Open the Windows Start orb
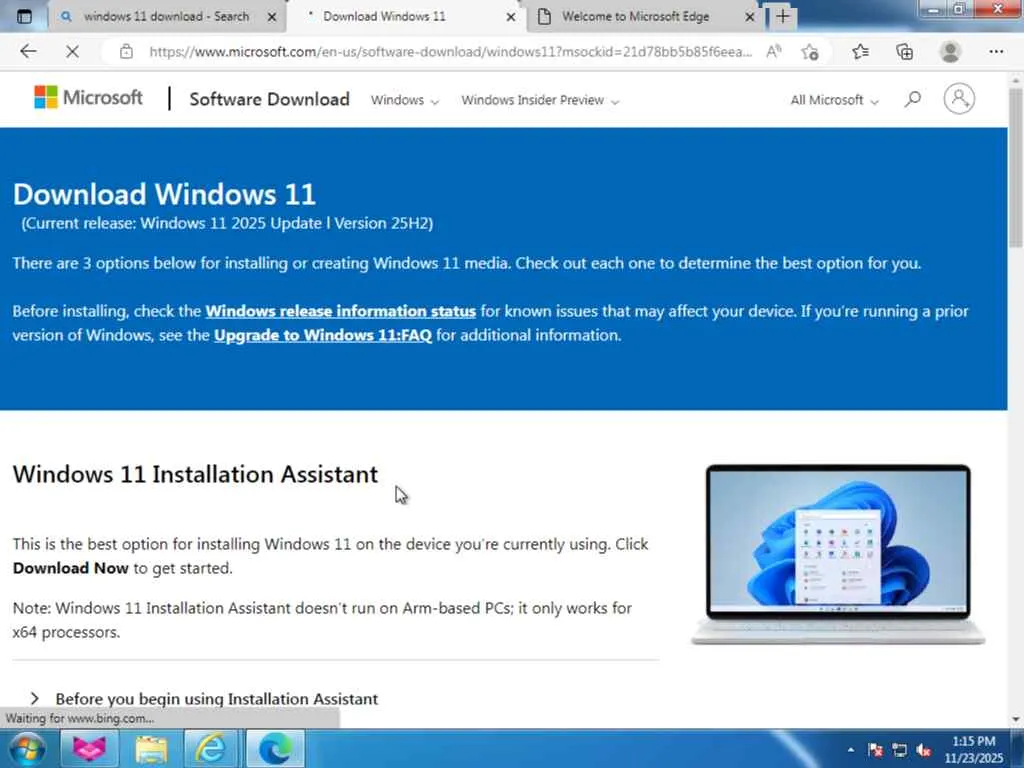 (27, 748)
